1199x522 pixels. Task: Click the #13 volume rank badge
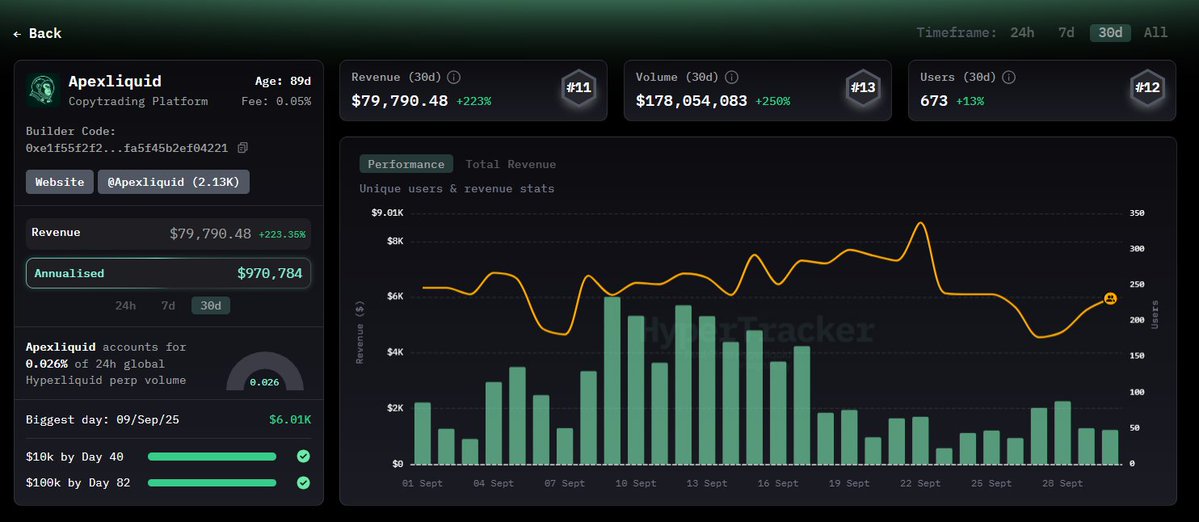pos(863,89)
